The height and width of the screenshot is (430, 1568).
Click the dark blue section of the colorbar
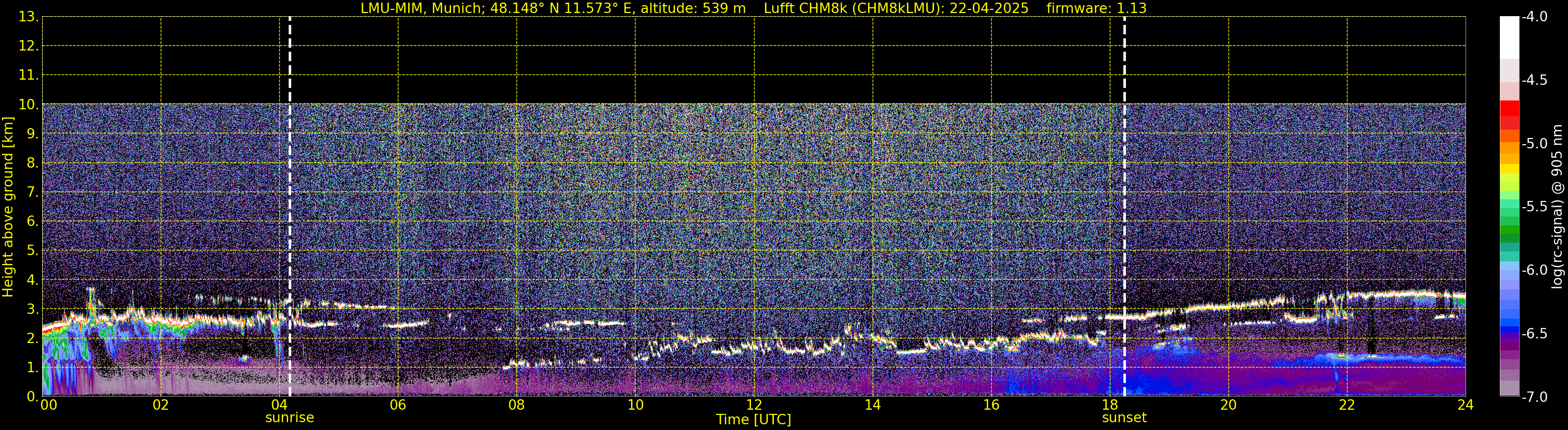[1509, 330]
